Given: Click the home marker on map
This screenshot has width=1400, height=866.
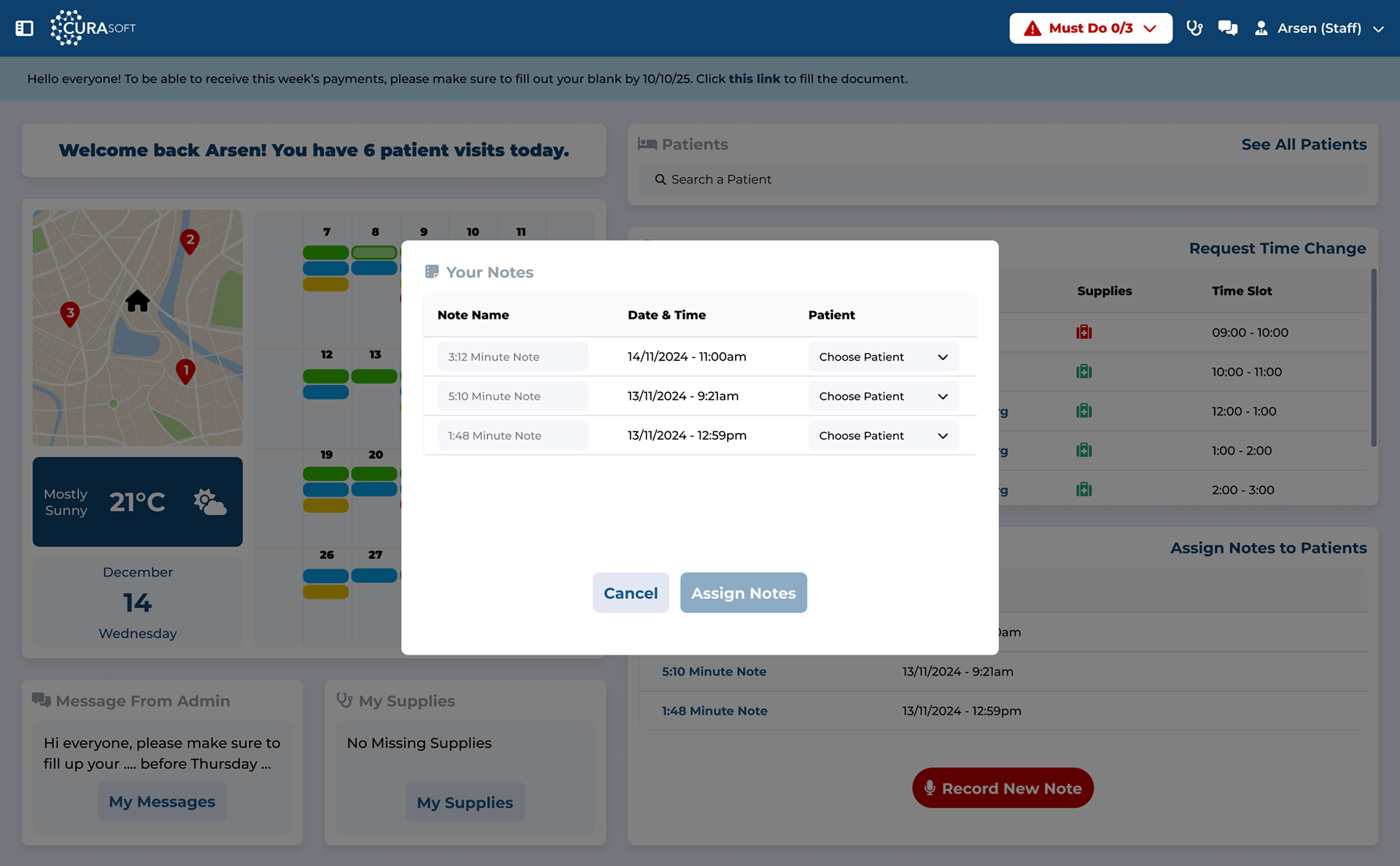Looking at the screenshot, I should coord(137,300).
